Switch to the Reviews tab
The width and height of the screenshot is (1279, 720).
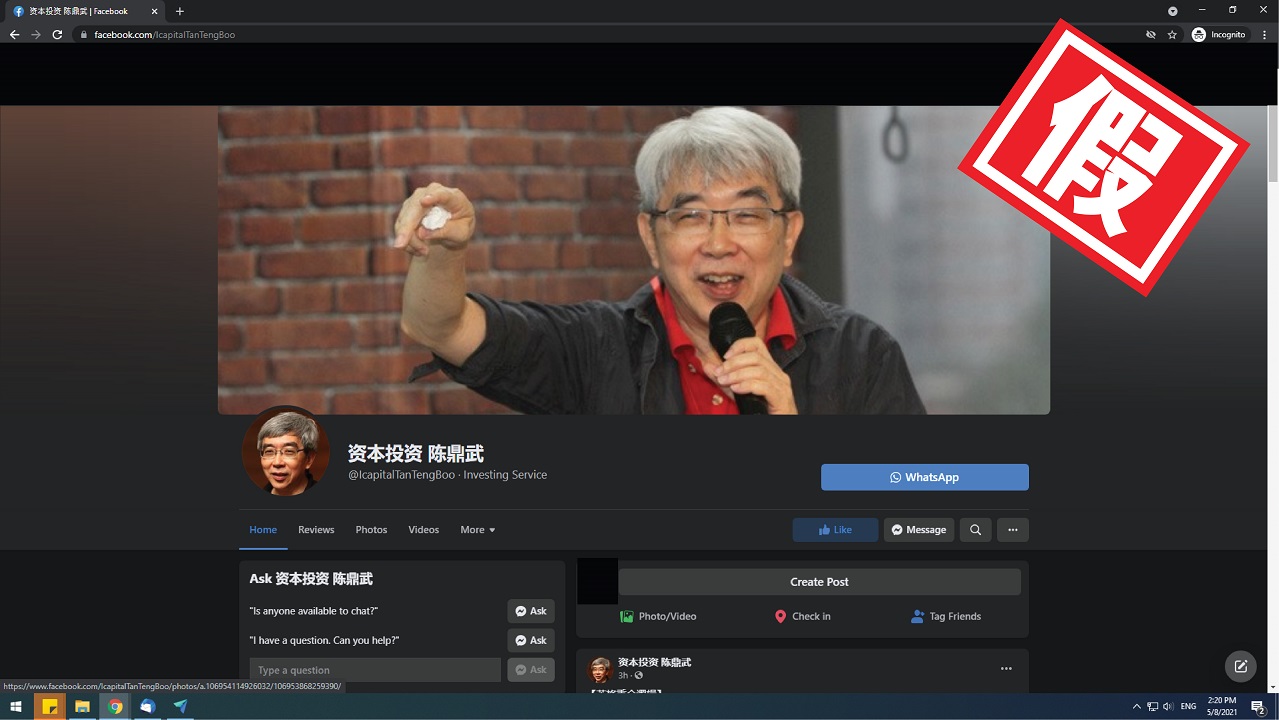pyautogui.click(x=316, y=530)
